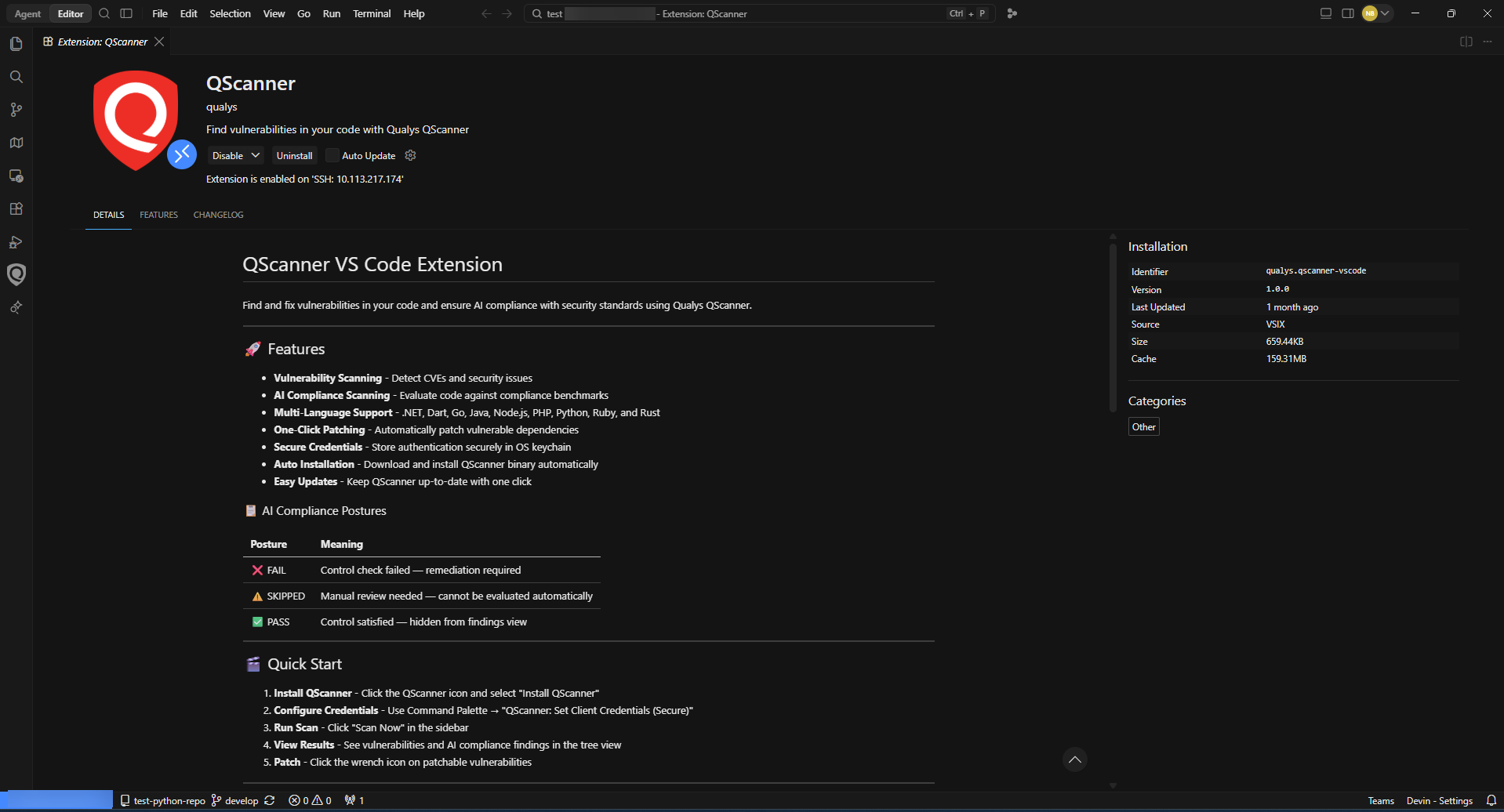The image size is (1504, 812).
Task: Go forward with the right arrow
Action: pos(507,13)
